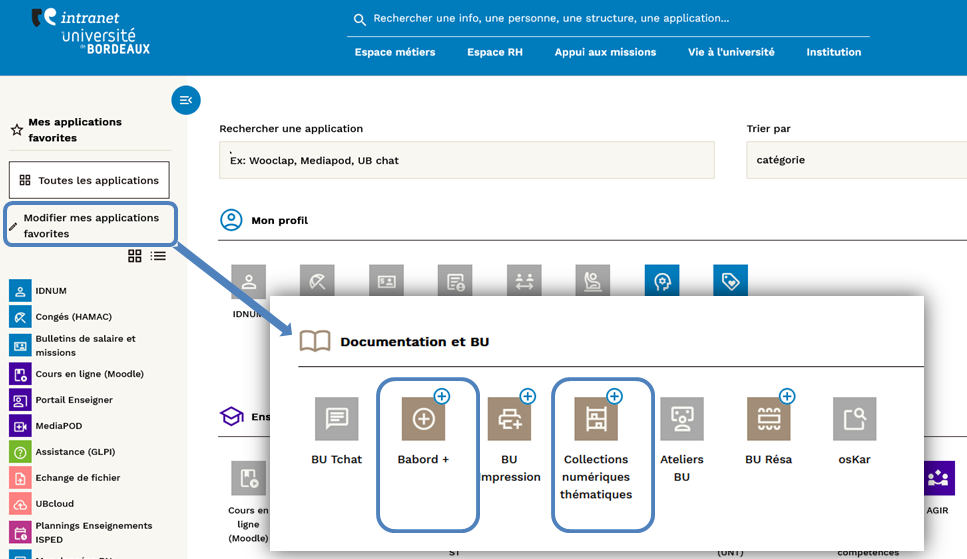This screenshot has width=967, height=559.
Task: Open the Vie à l'université menu
Action: coord(731,52)
